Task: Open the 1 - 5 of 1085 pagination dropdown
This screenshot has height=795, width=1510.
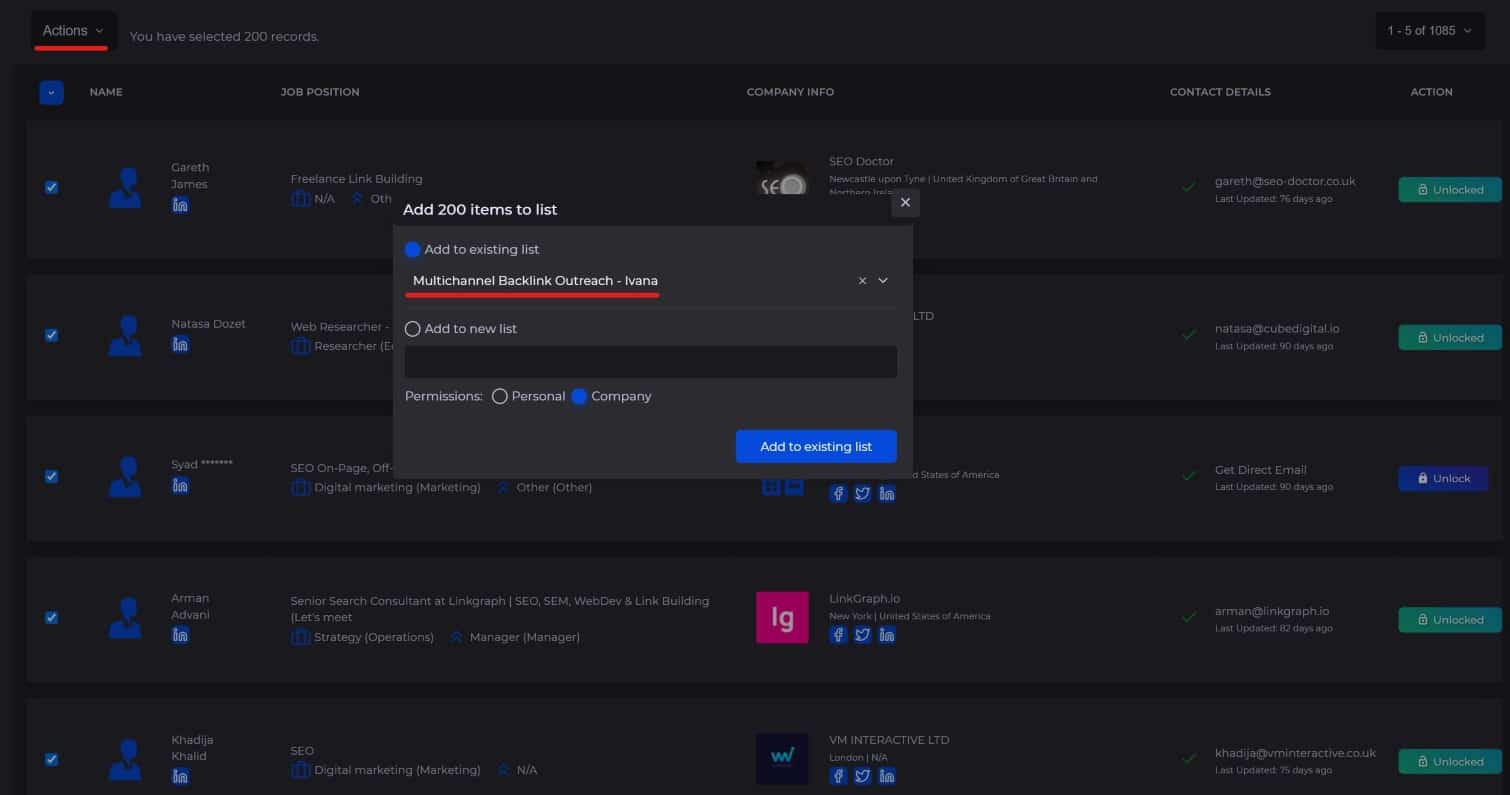Action: pos(1429,31)
